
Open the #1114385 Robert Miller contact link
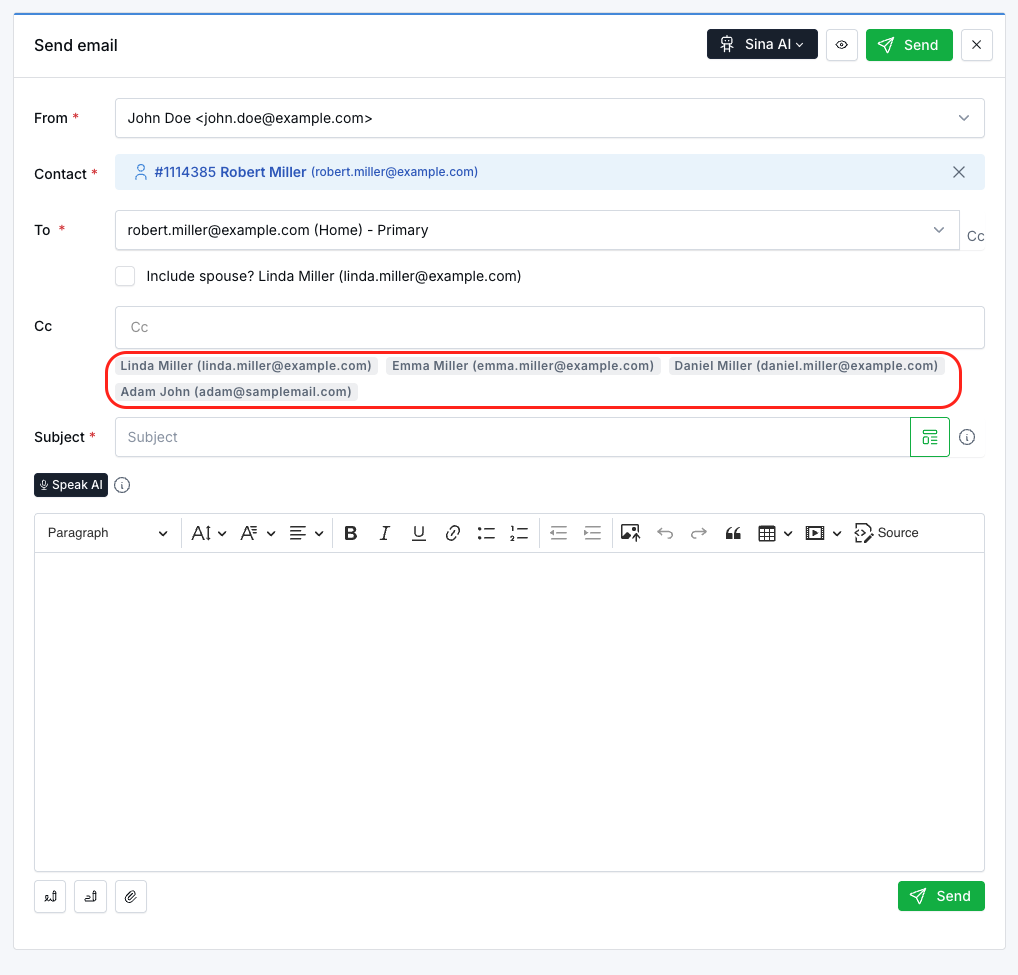230,172
